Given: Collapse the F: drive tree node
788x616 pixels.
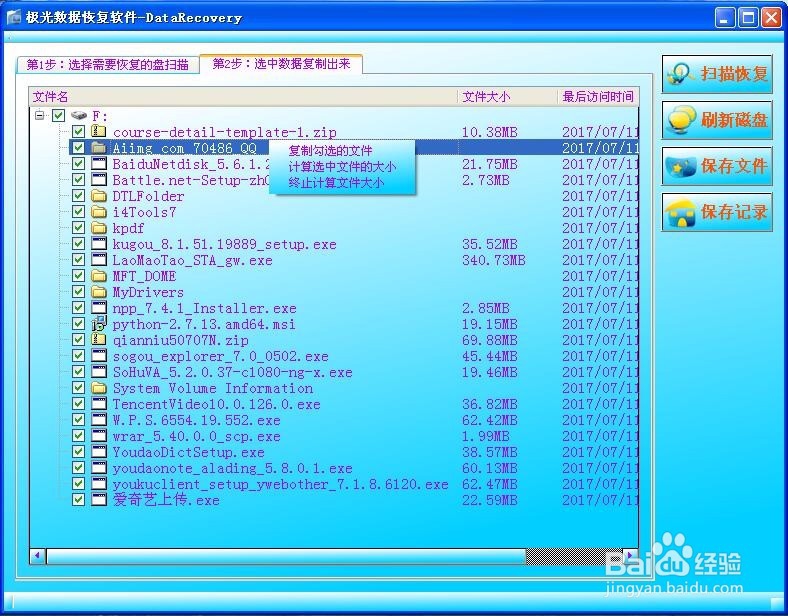Looking at the screenshot, I should click(39, 116).
